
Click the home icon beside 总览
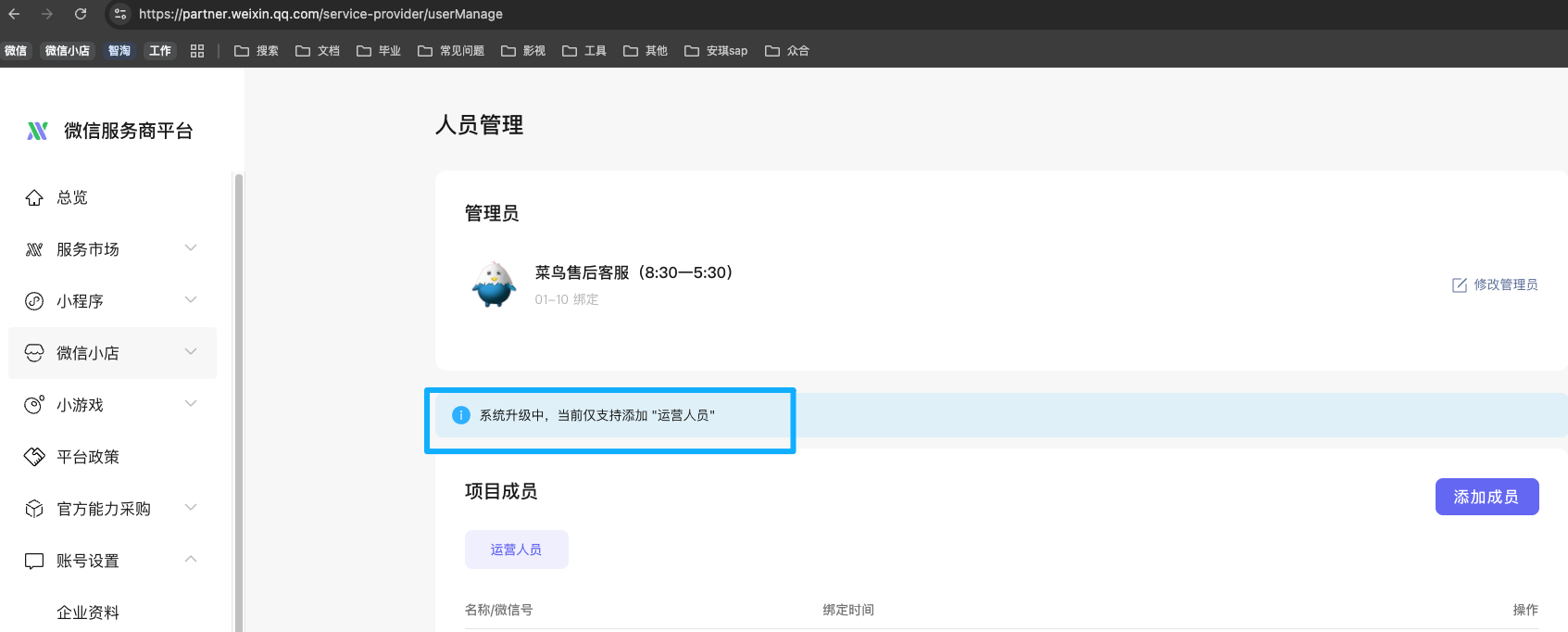click(34, 197)
